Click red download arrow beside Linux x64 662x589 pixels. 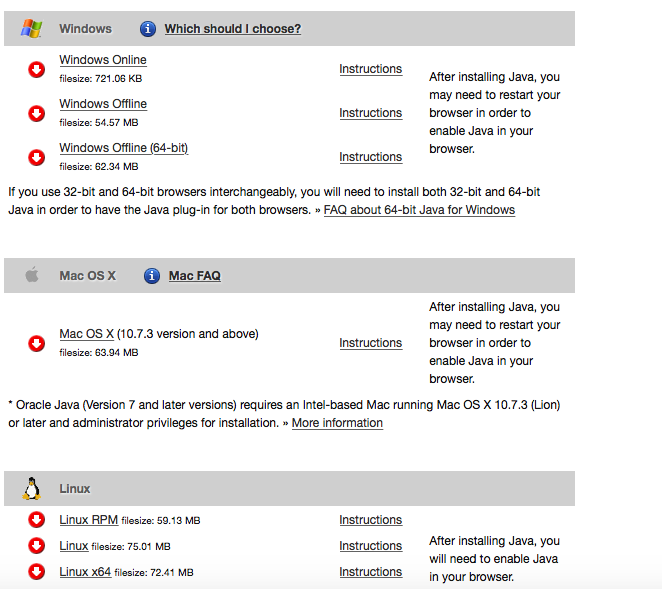(x=37, y=571)
